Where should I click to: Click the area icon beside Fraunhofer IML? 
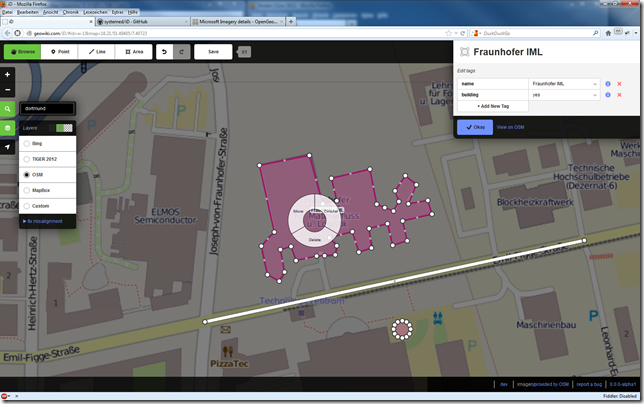click(x=465, y=52)
